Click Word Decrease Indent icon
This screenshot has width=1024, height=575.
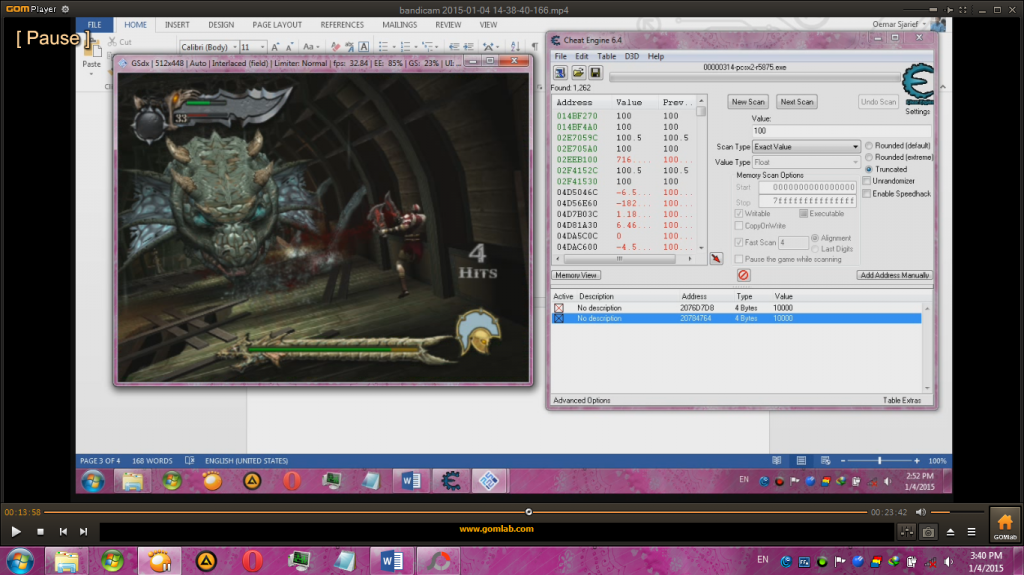[x=454, y=46]
